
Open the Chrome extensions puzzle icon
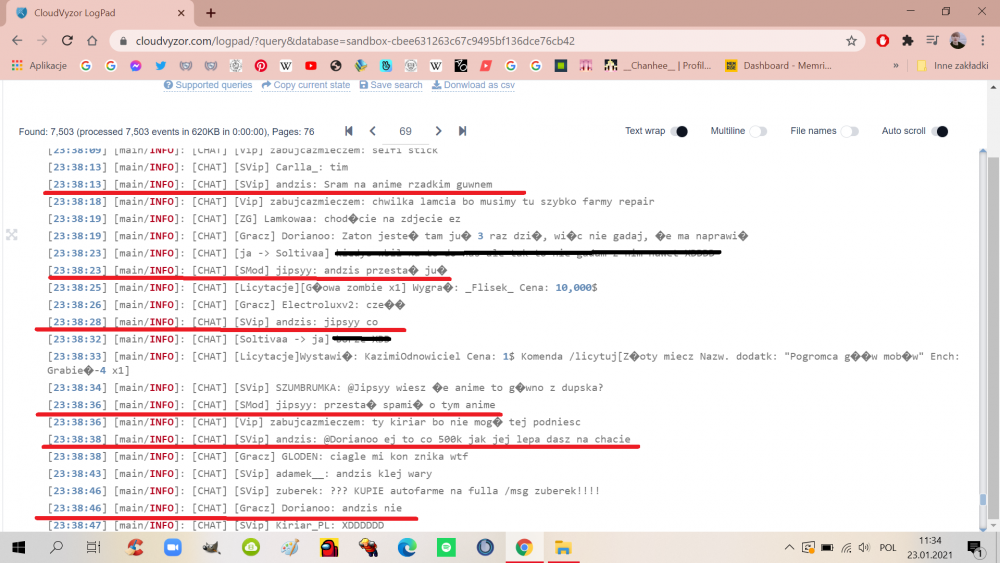click(x=907, y=41)
